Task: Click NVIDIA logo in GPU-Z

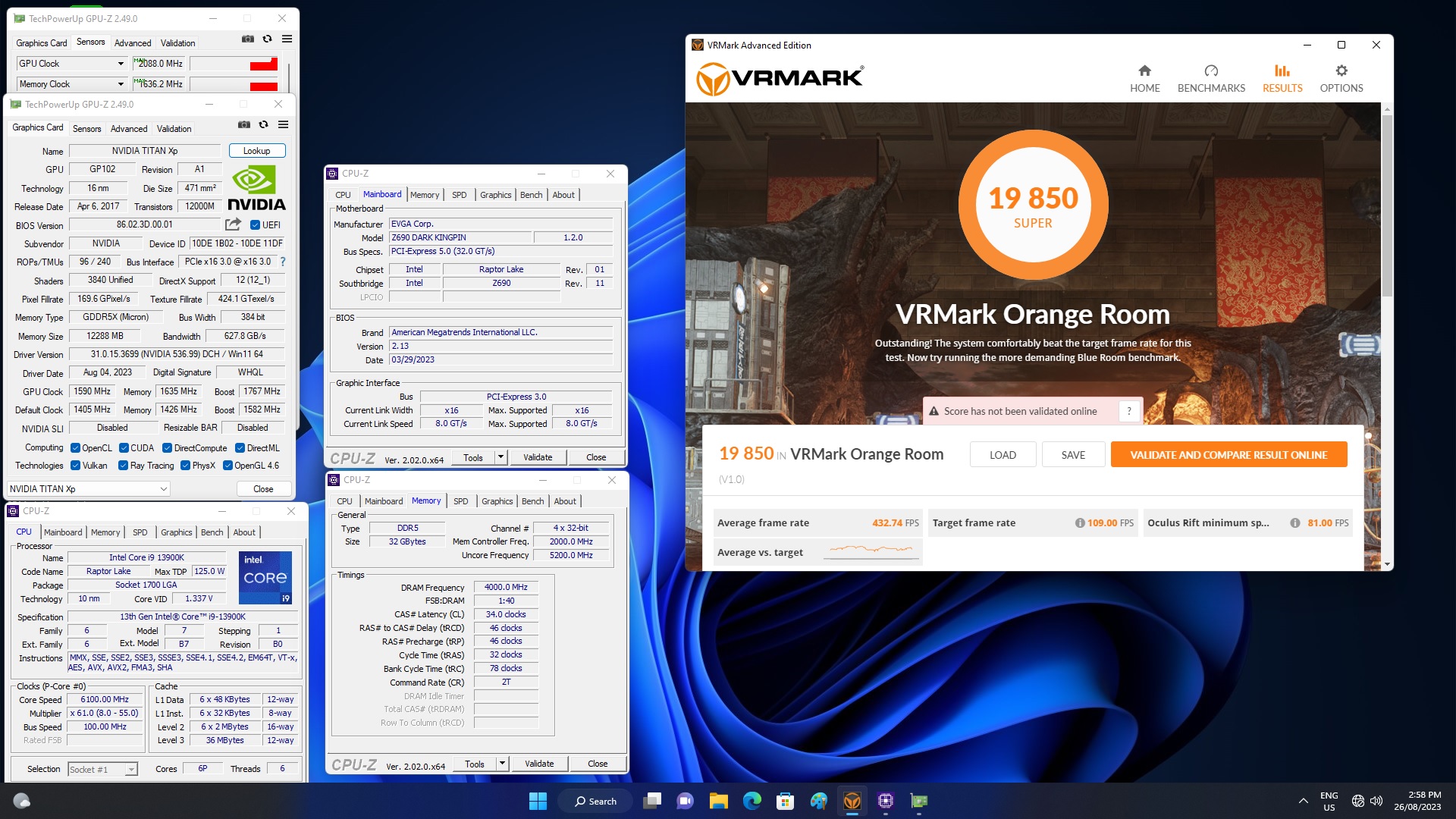Action: pyautogui.click(x=256, y=188)
